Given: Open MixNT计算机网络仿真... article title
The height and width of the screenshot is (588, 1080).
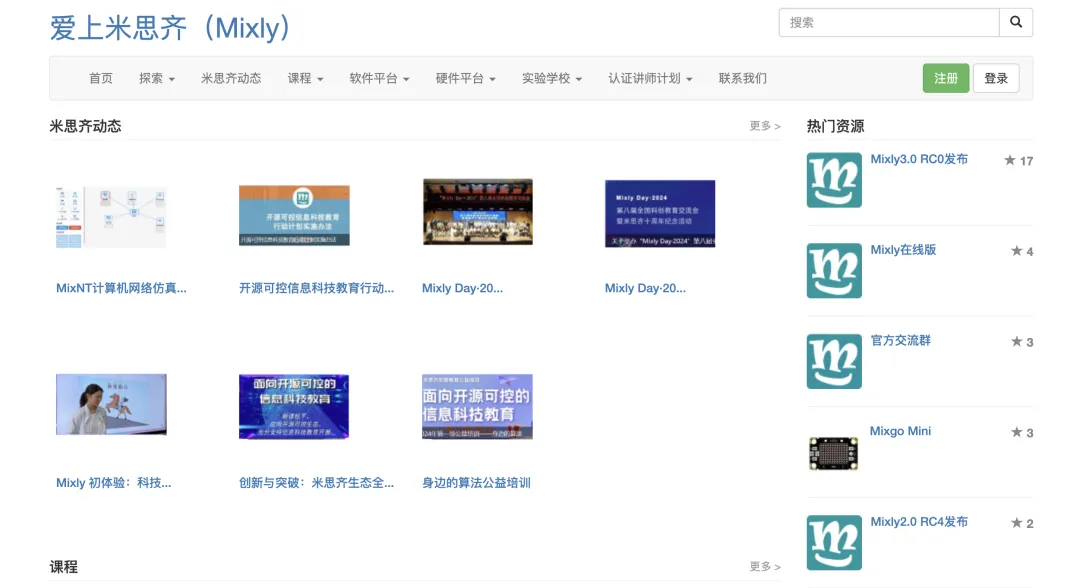Looking at the screenshot, I should click(x=121, y=288).
